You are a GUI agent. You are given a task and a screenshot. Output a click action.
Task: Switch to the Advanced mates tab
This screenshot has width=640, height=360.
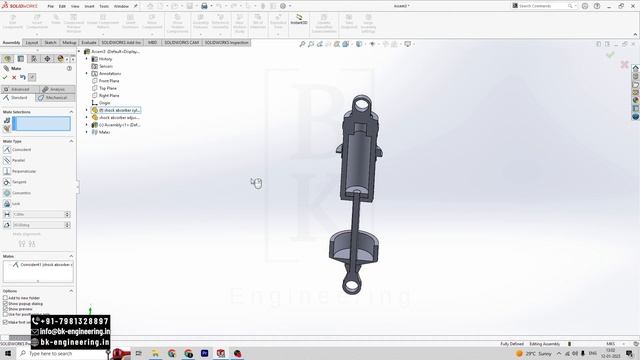click(x=20, y=89)
